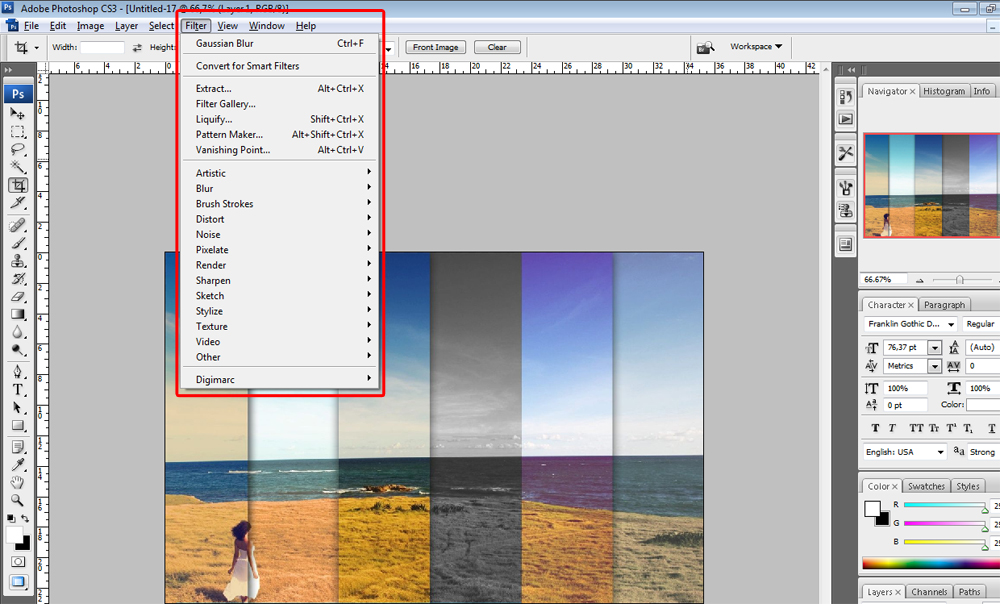
Task: Select the Lasso tool
Action: (18, 149)
